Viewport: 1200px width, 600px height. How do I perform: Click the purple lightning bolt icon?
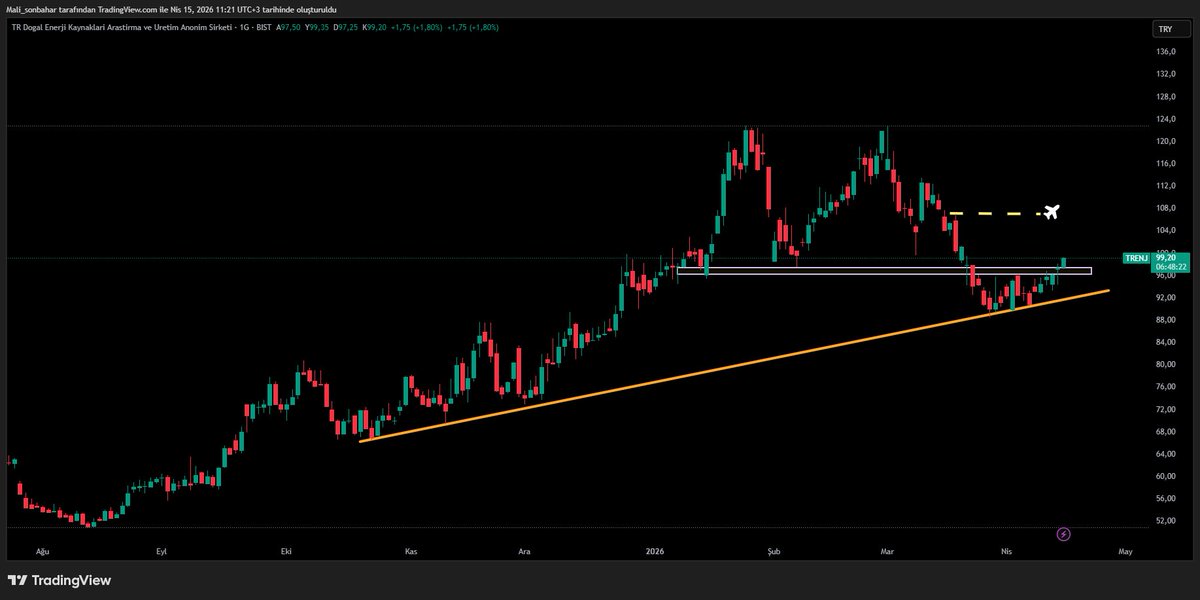click(x=1063, y=534)
